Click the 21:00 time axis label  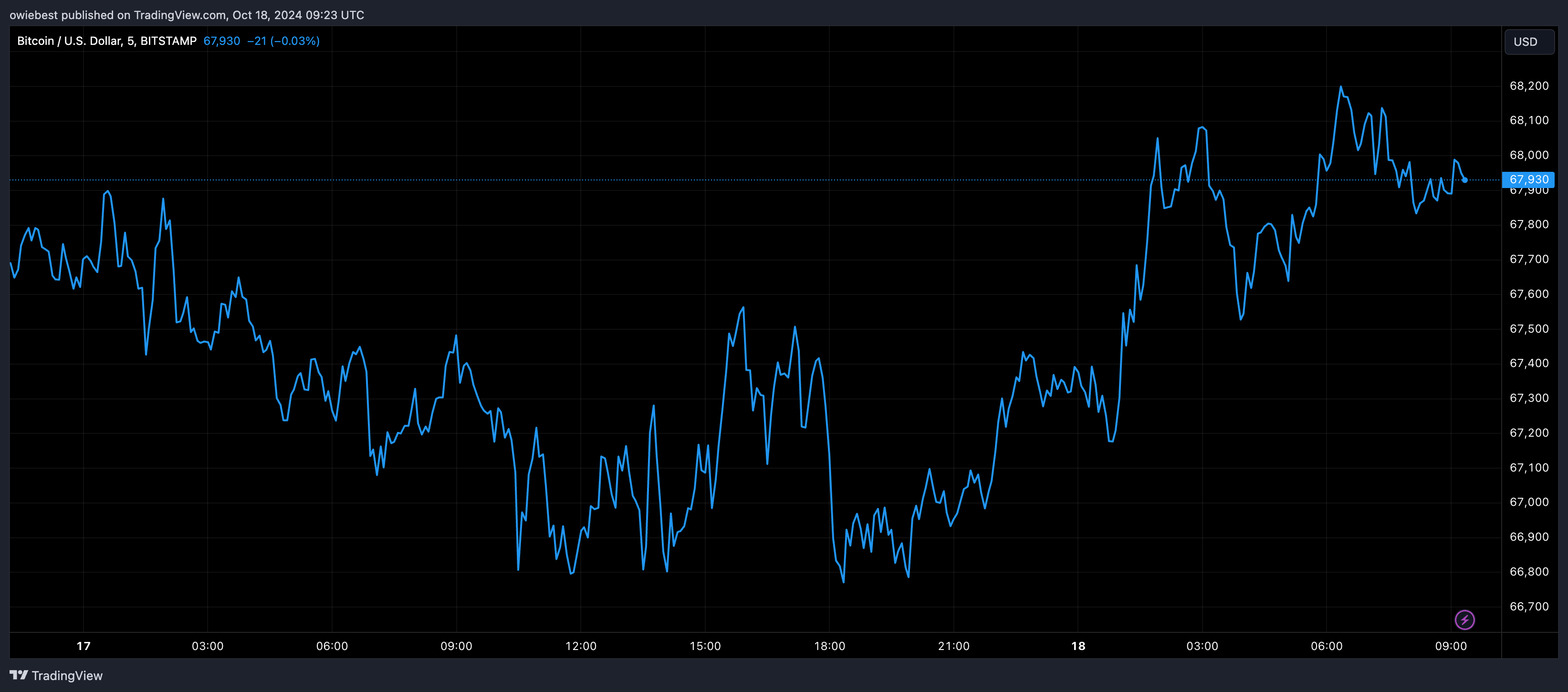pos(954,646)
